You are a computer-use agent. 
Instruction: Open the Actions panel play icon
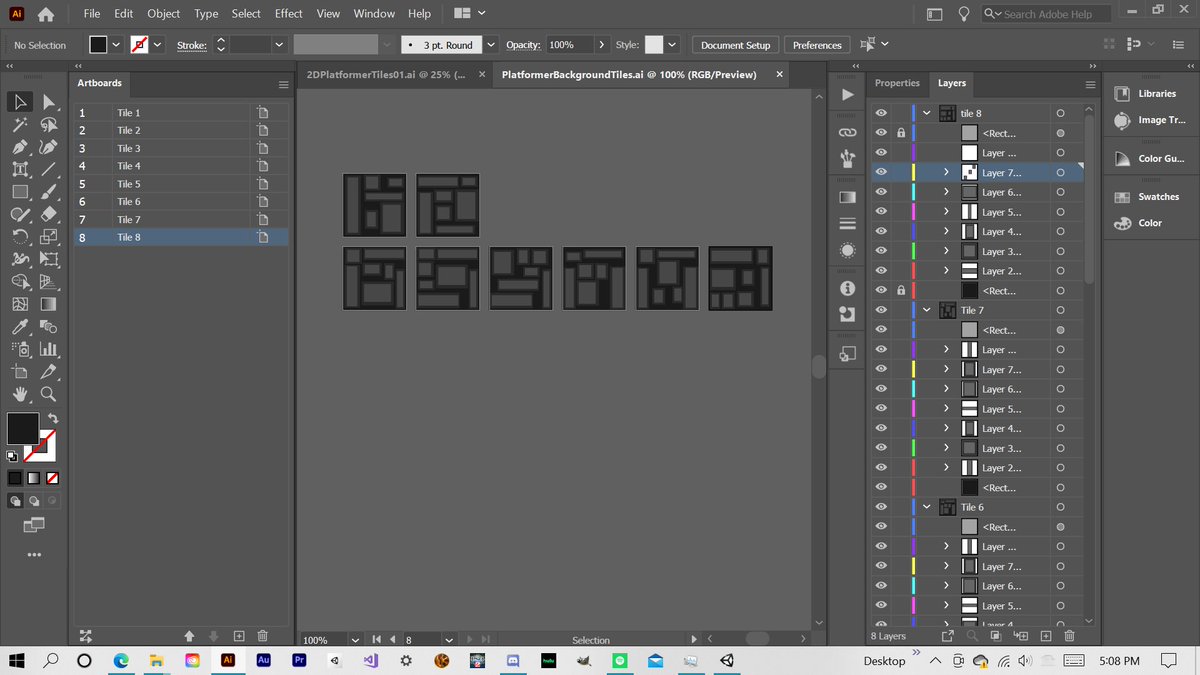(847, 95)
